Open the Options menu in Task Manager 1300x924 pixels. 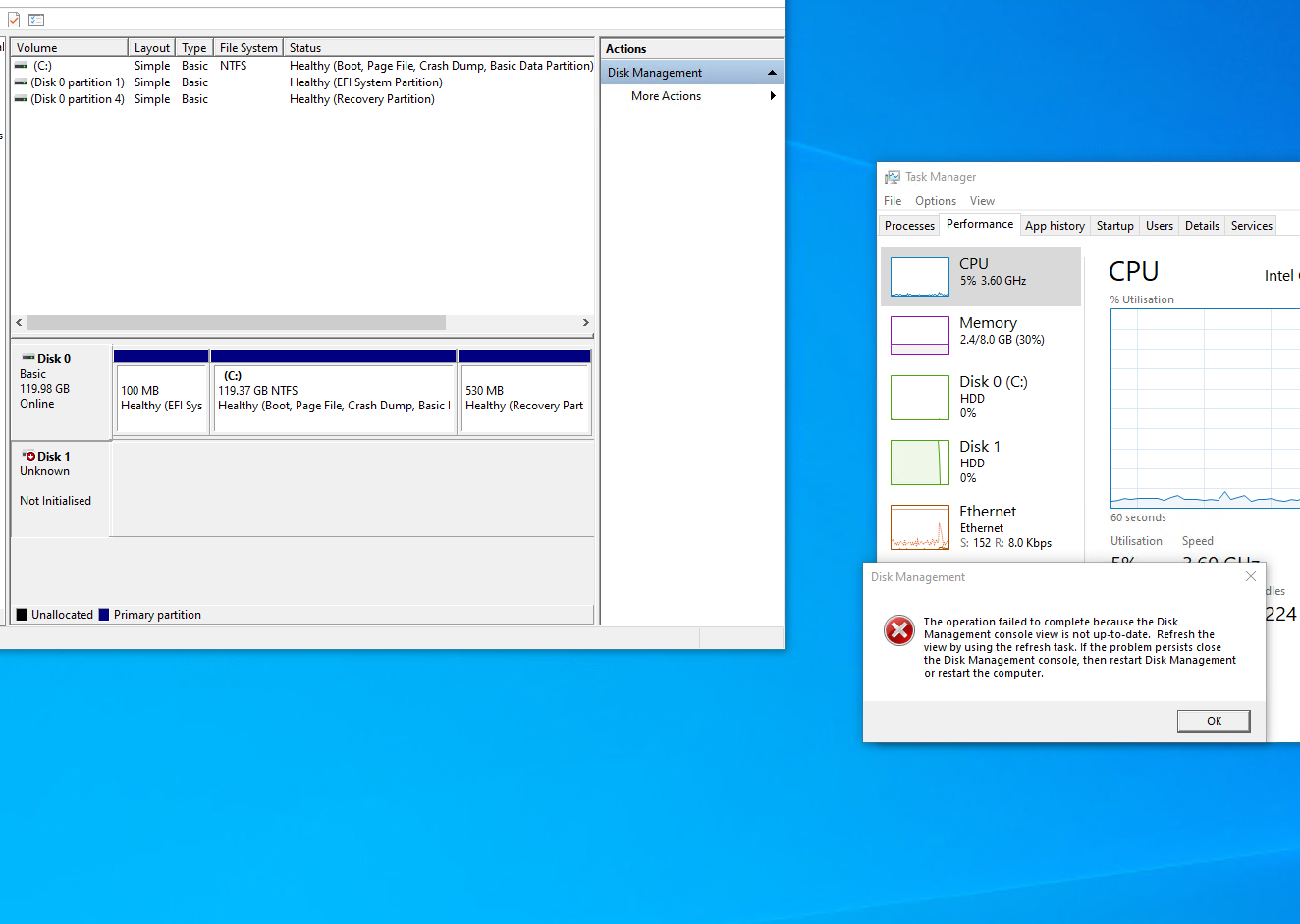935,201
